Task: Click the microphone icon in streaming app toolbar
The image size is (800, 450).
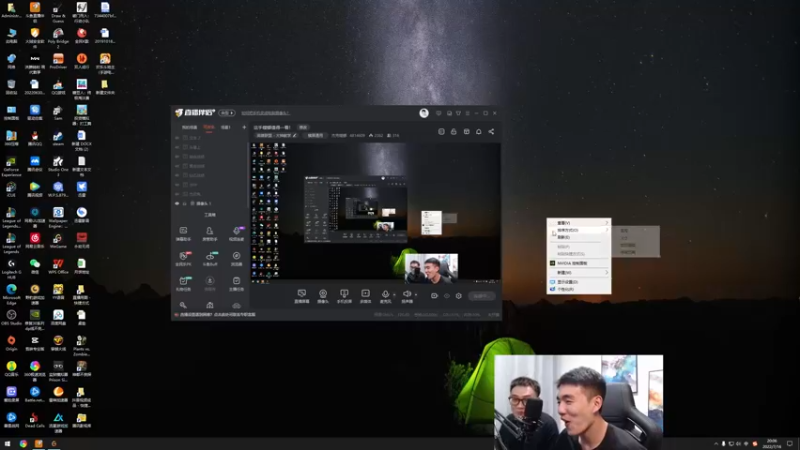Action: (385, 295)
